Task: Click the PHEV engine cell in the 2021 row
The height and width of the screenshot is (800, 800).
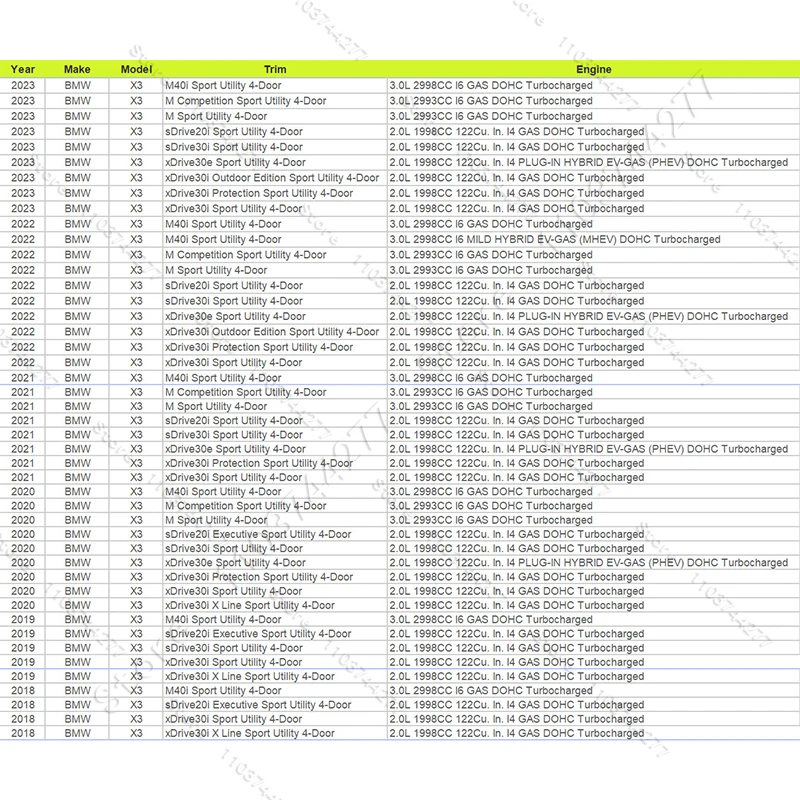Action: (x=593, y=449)
